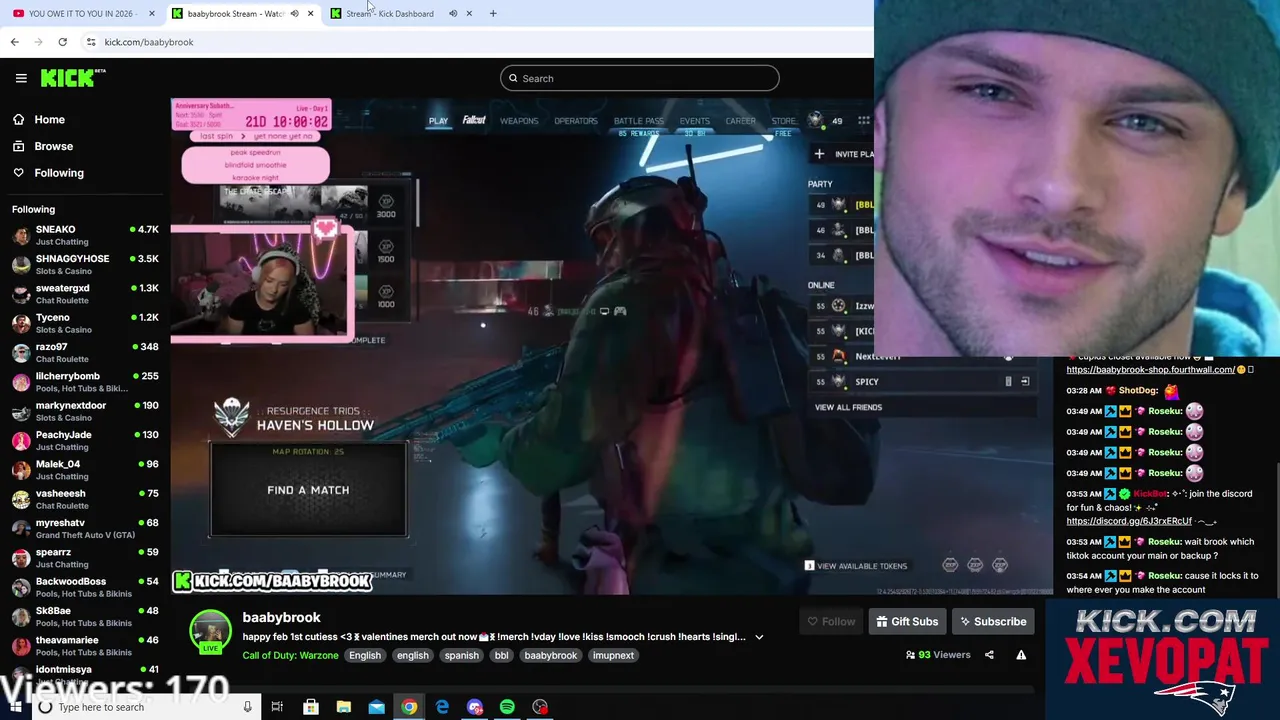
Task: Switch to Stream - Kick Dashboard tab
Action: pyautogui.click(x=388, y=13)
